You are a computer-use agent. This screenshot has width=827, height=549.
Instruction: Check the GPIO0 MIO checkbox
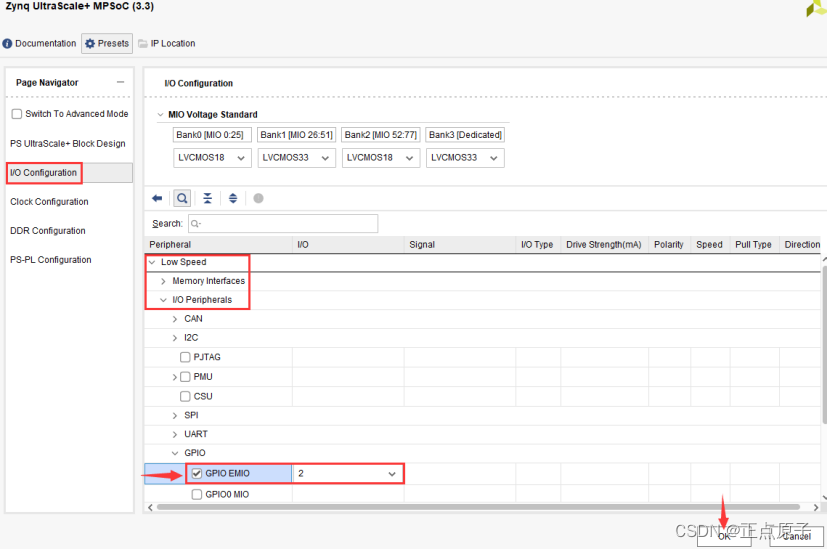pyautogui.click(x=197, y=494)
